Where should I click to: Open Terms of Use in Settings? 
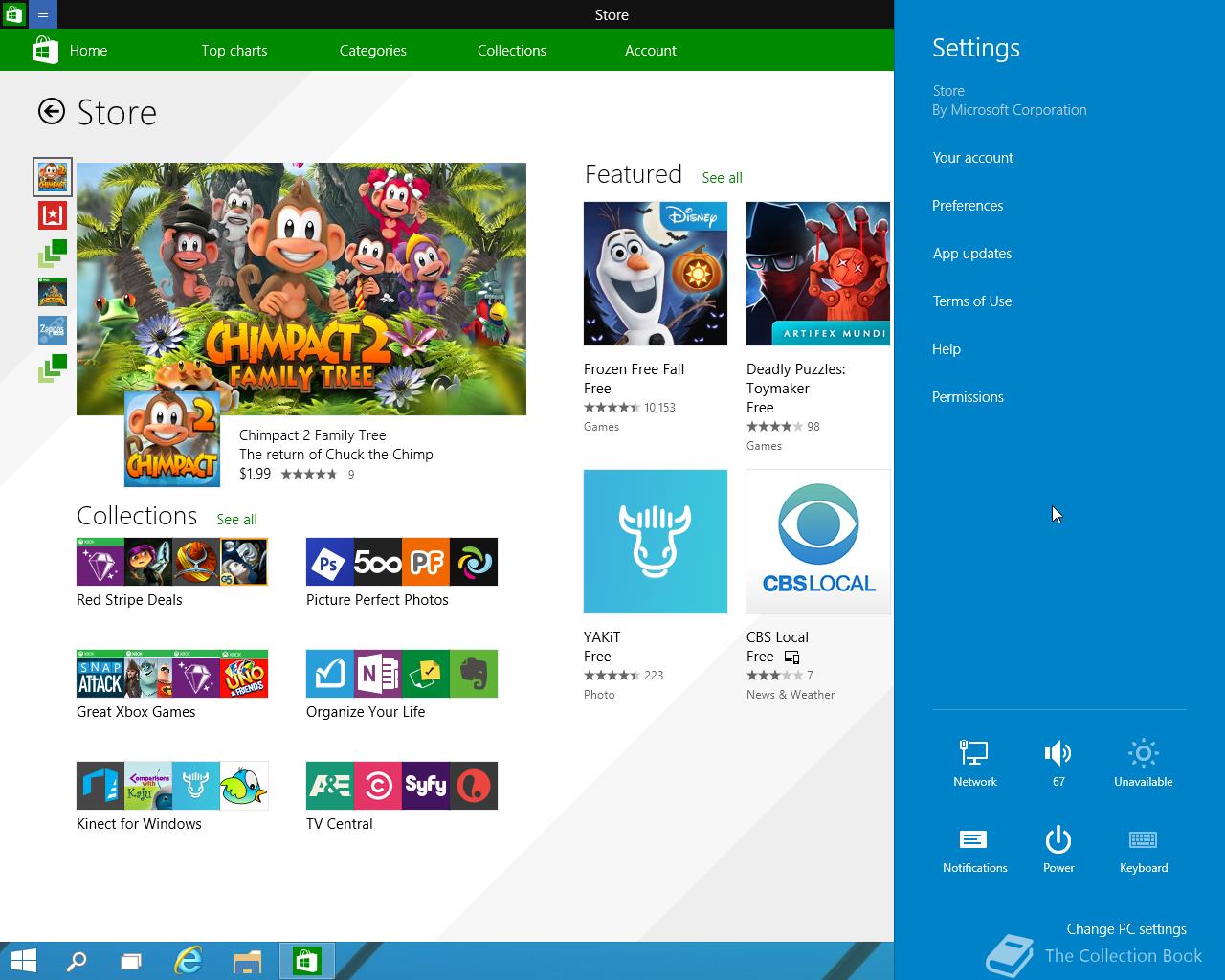click(972, 301)
